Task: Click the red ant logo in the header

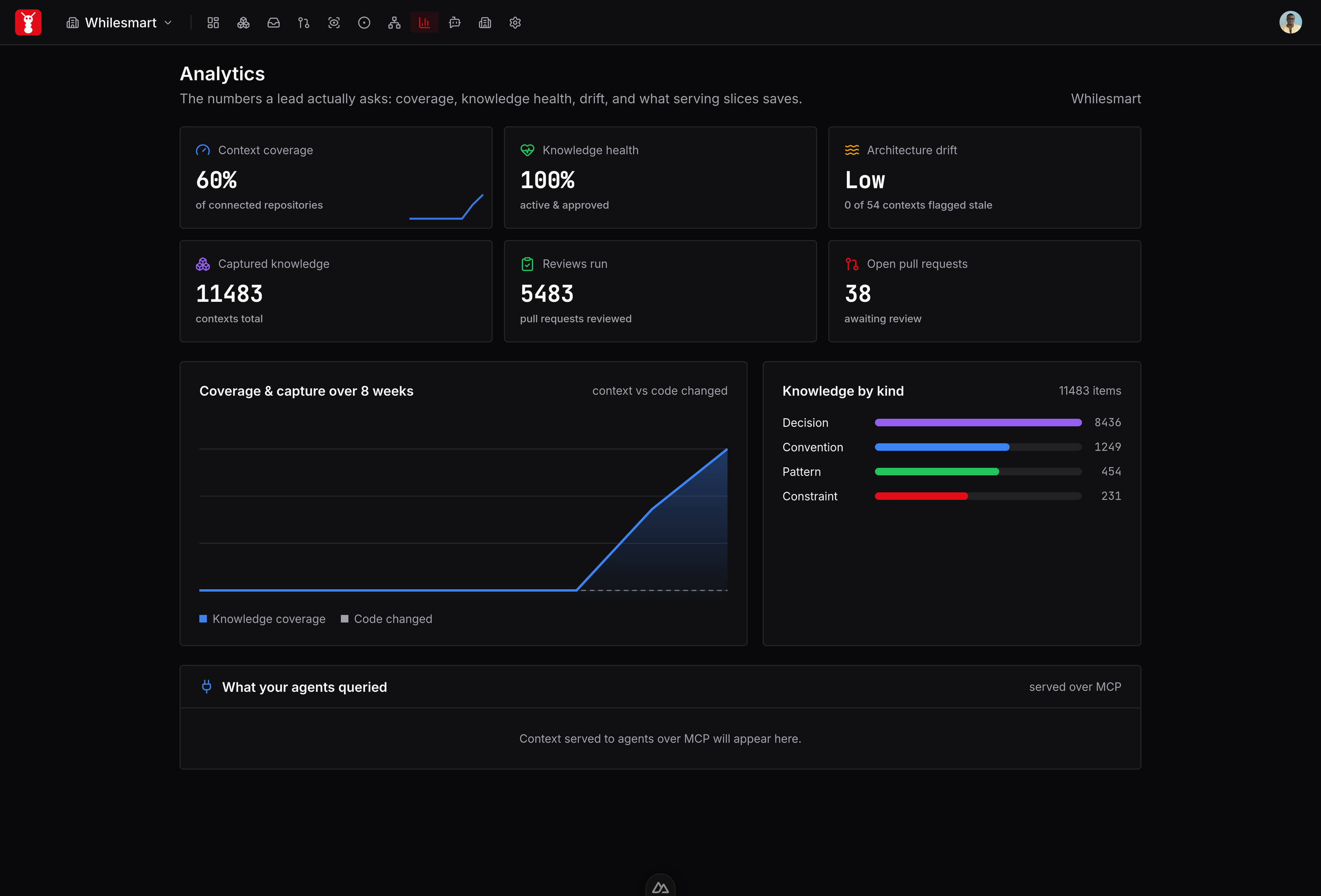Action: pyautogui.click(x=28, y=23)
